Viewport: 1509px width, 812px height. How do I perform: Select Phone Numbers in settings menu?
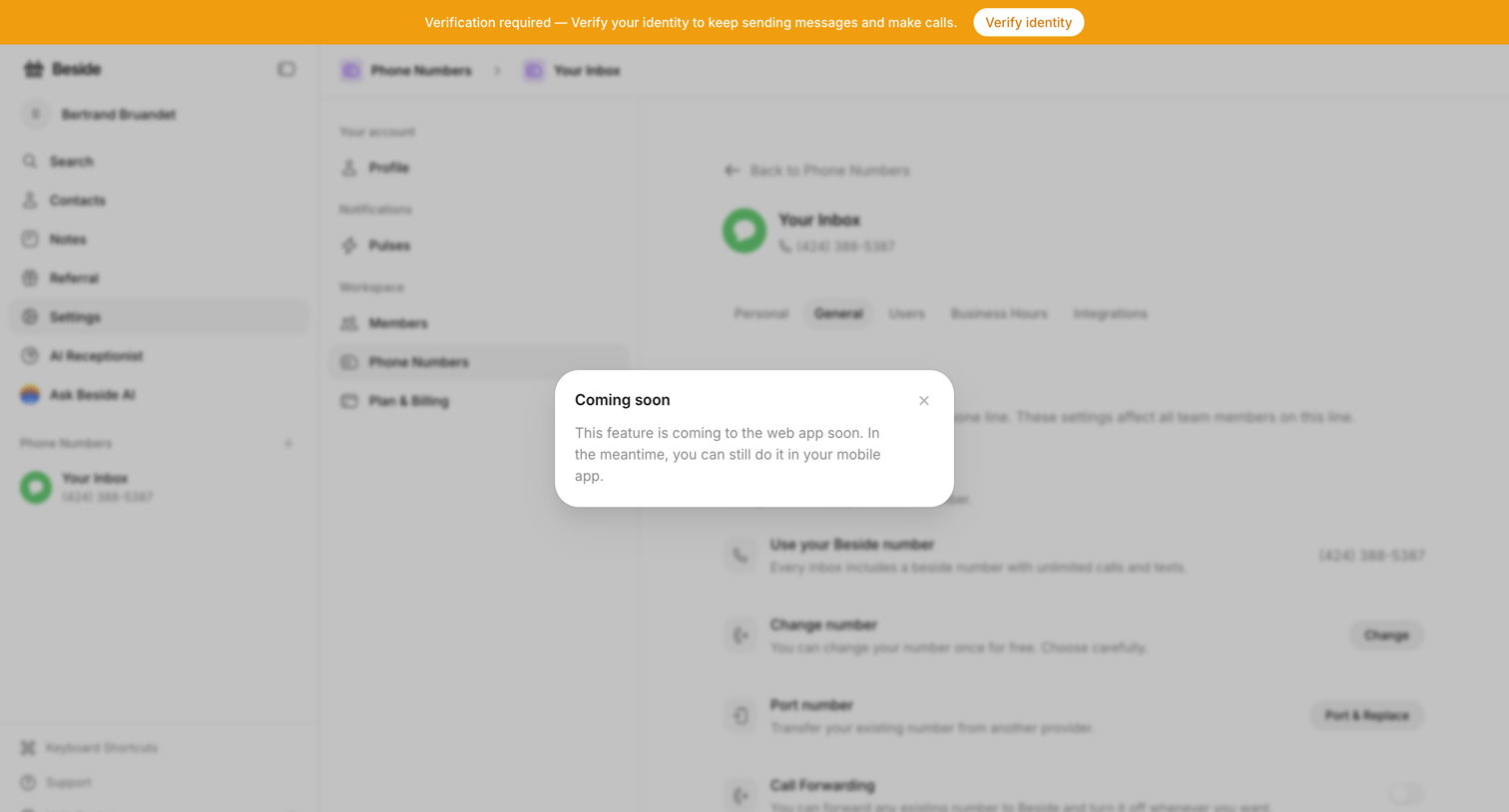[479, 362]
